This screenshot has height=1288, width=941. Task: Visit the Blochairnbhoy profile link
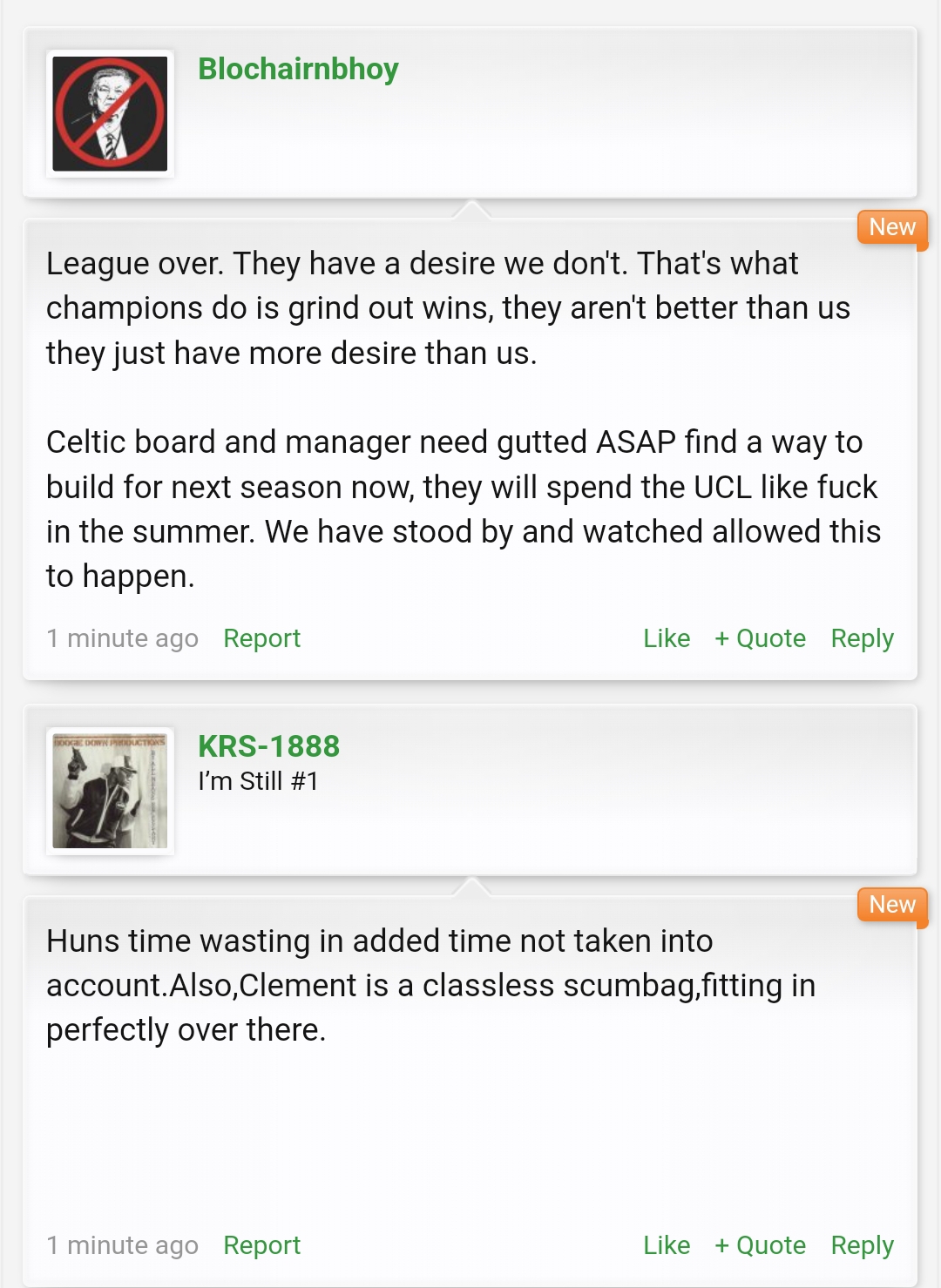point(298,69)
